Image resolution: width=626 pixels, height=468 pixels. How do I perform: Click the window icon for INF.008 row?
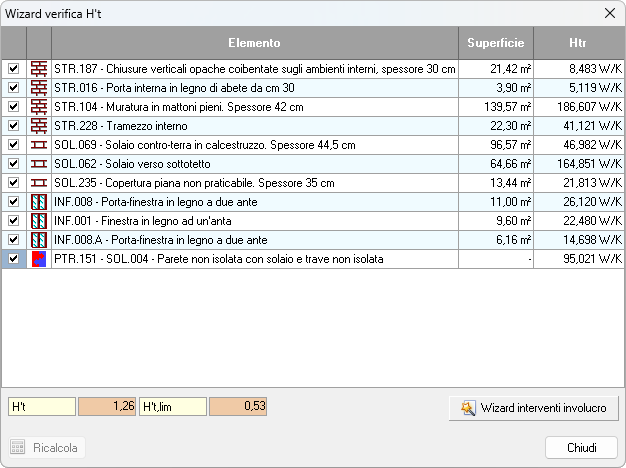coord(39,202)
